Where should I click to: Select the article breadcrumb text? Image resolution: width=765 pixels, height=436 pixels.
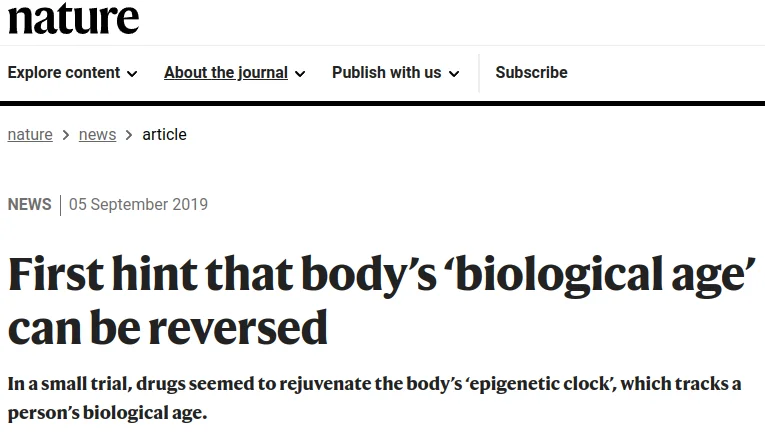(x=164, y=135)
